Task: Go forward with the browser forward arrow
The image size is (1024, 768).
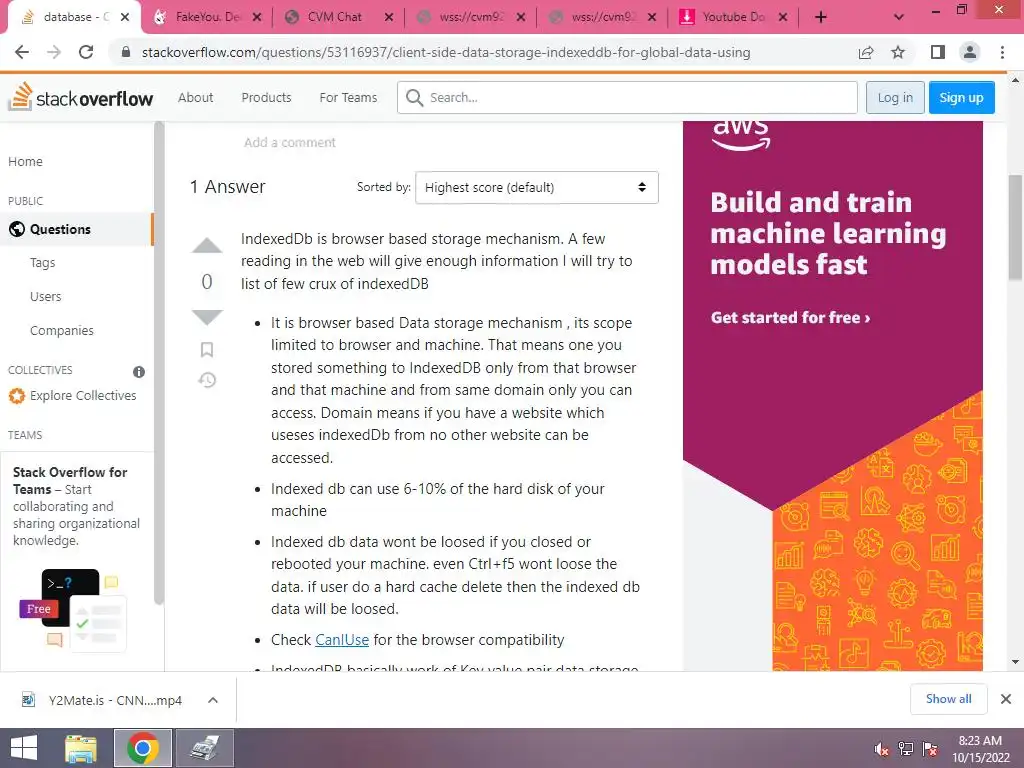Action: (x=54, y=52)
